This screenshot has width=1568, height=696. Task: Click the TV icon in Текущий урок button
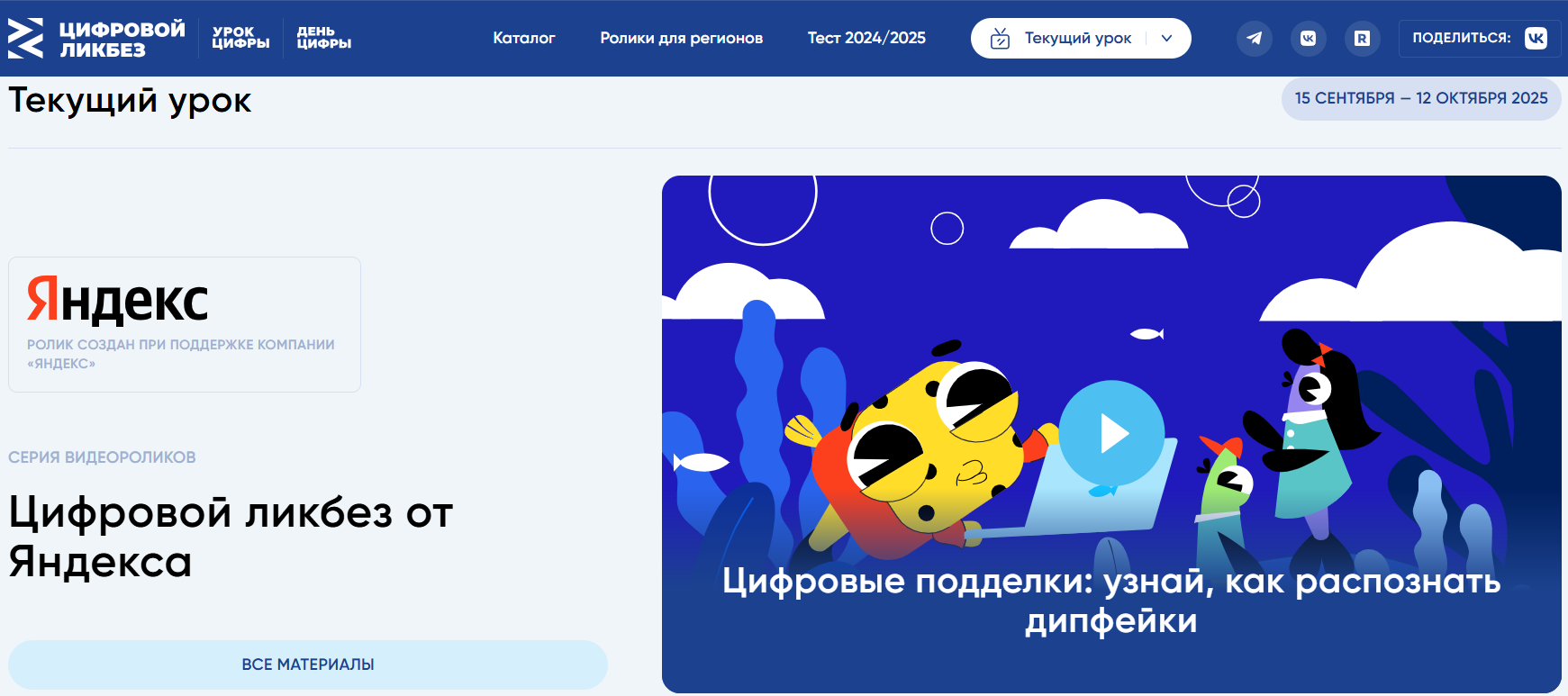1000,39
